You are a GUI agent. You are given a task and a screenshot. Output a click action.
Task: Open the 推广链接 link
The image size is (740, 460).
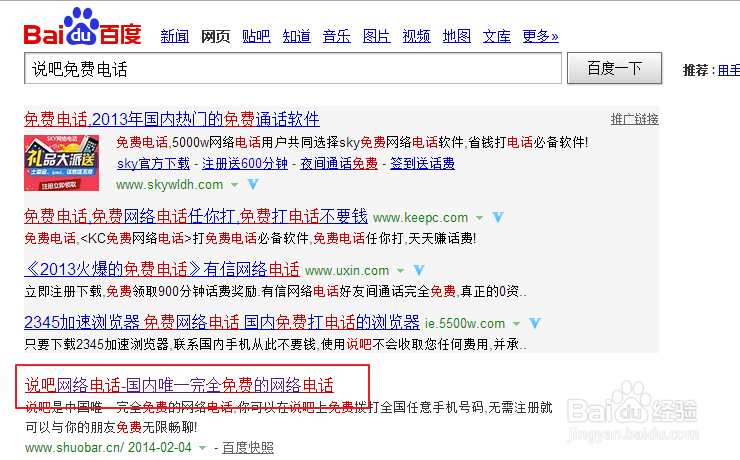(634, 119)
